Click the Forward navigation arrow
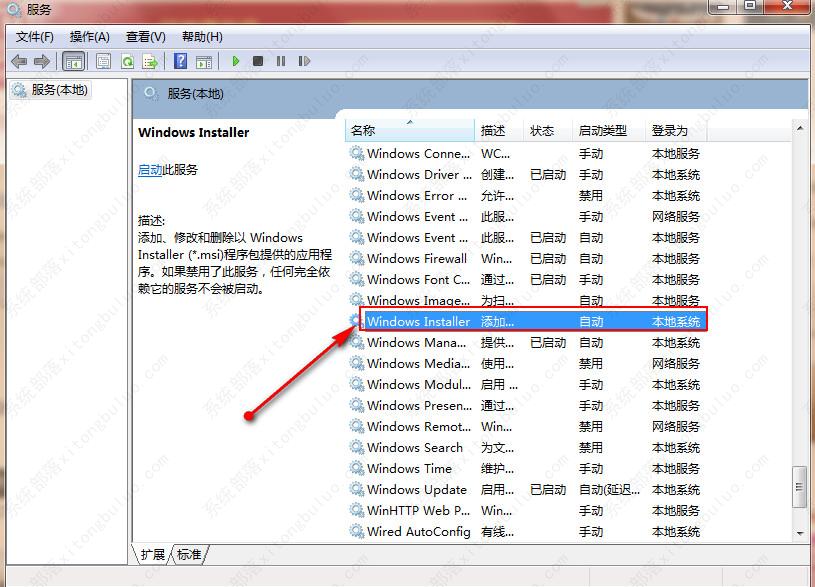 [x=40, y=61]
